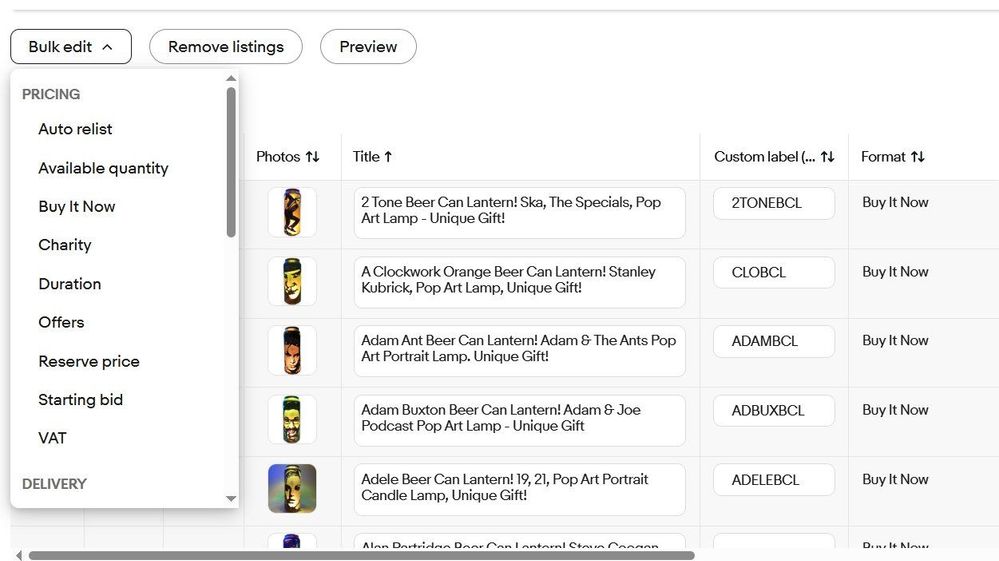Image resolution: width=999 pixels, height=561 pixels.
Task: Click Buy It Now format in ADBUXBCL row
Action: [x=895, y=410]
